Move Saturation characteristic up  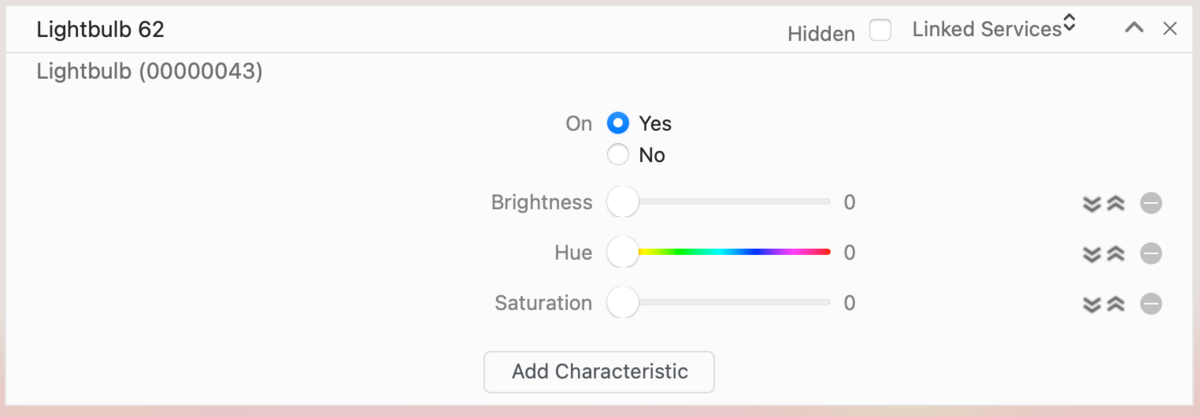point(1116,304)
